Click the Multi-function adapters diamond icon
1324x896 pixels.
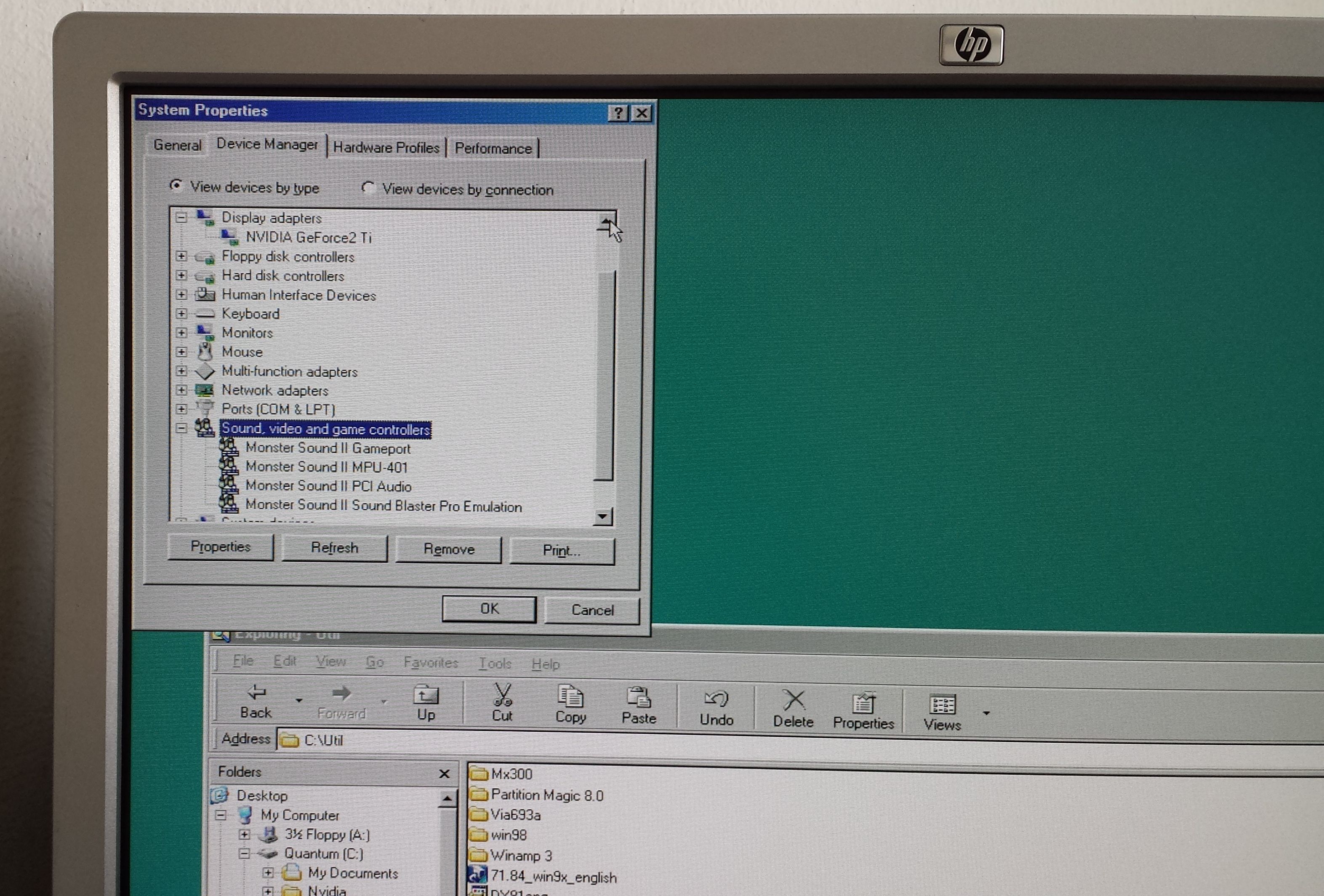coord(205,371)
